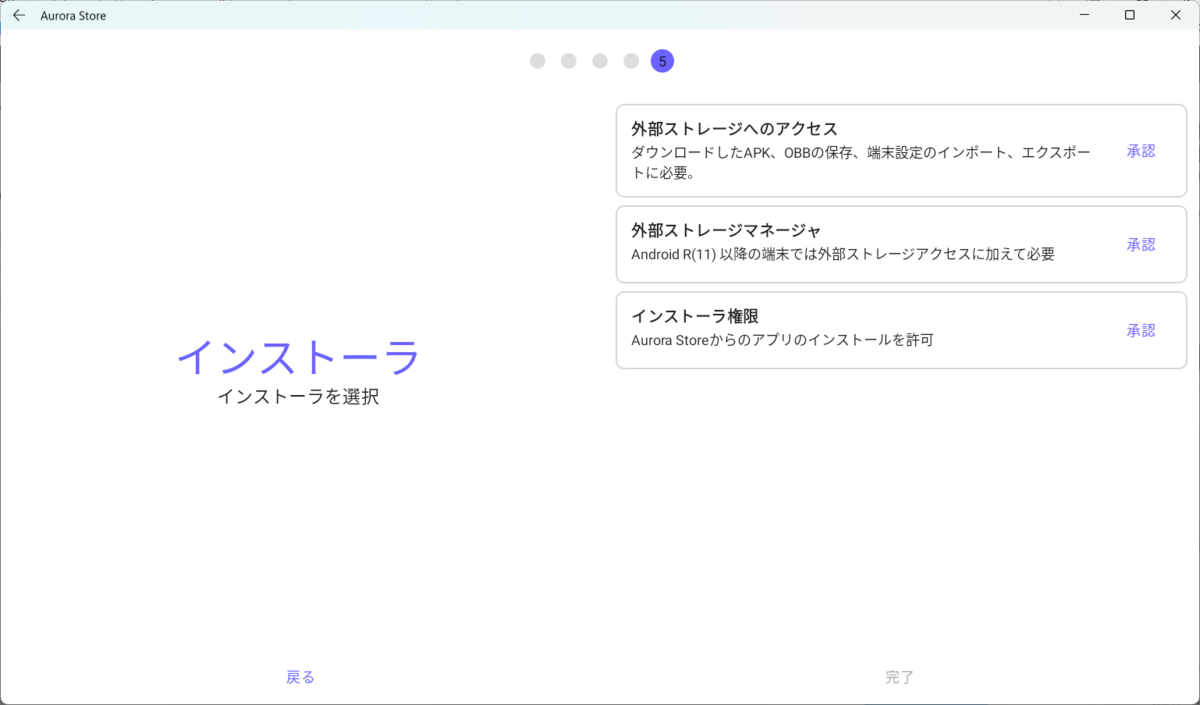Click the 戻る button at the bottom
1200x705 pixels.
pyautogui.click(x=300, y=677)
